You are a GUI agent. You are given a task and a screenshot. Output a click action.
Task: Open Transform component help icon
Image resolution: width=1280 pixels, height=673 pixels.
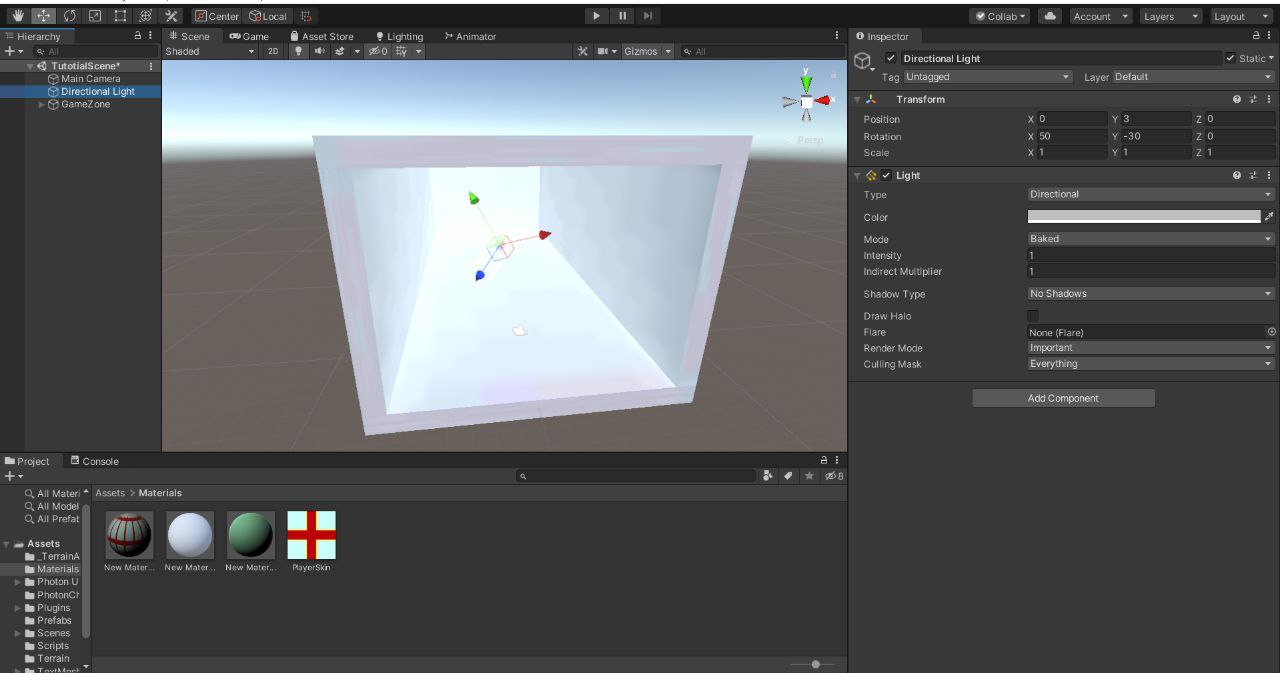pos(1237,99)
